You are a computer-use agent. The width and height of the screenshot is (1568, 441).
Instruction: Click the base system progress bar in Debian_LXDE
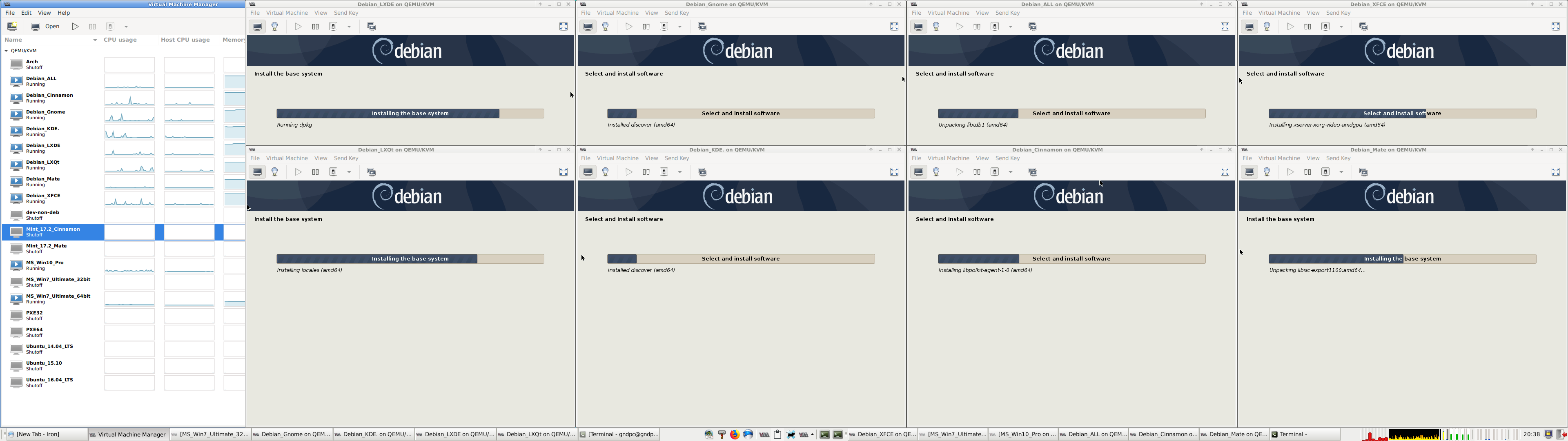[410, 113]
